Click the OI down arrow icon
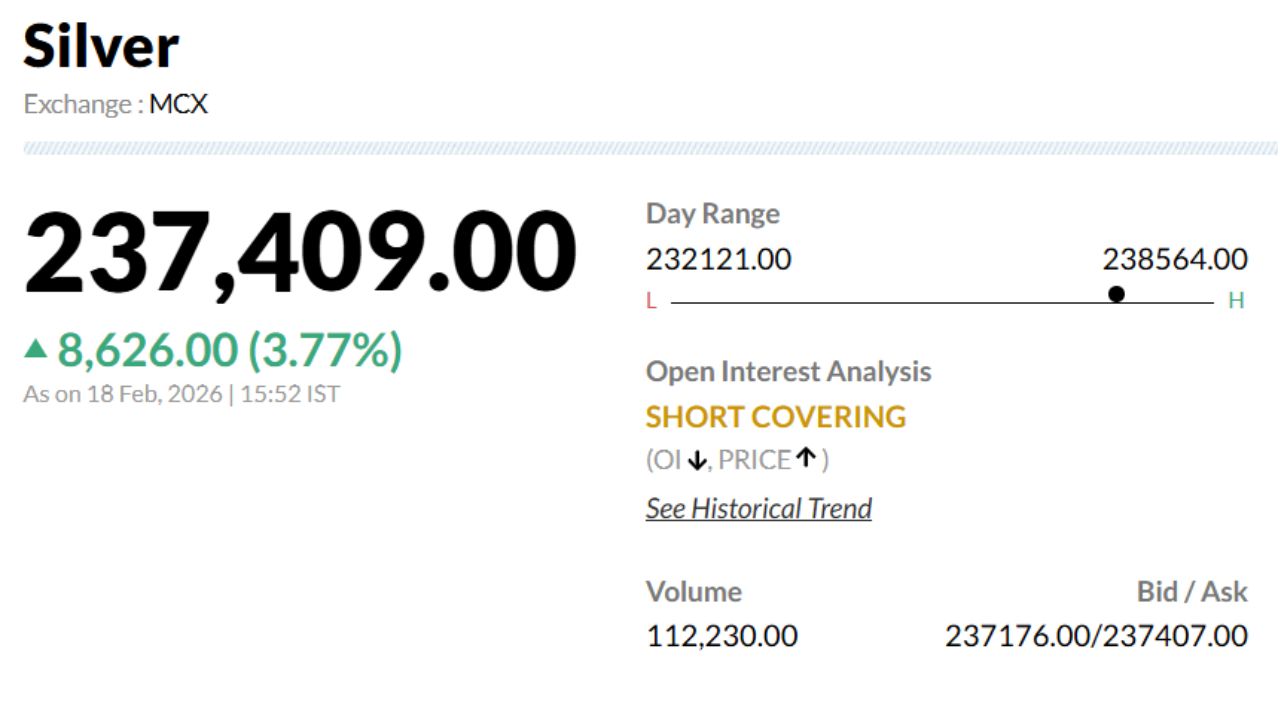The width and height of the screenshot is (1280, 720). click(x=697, y=461)
